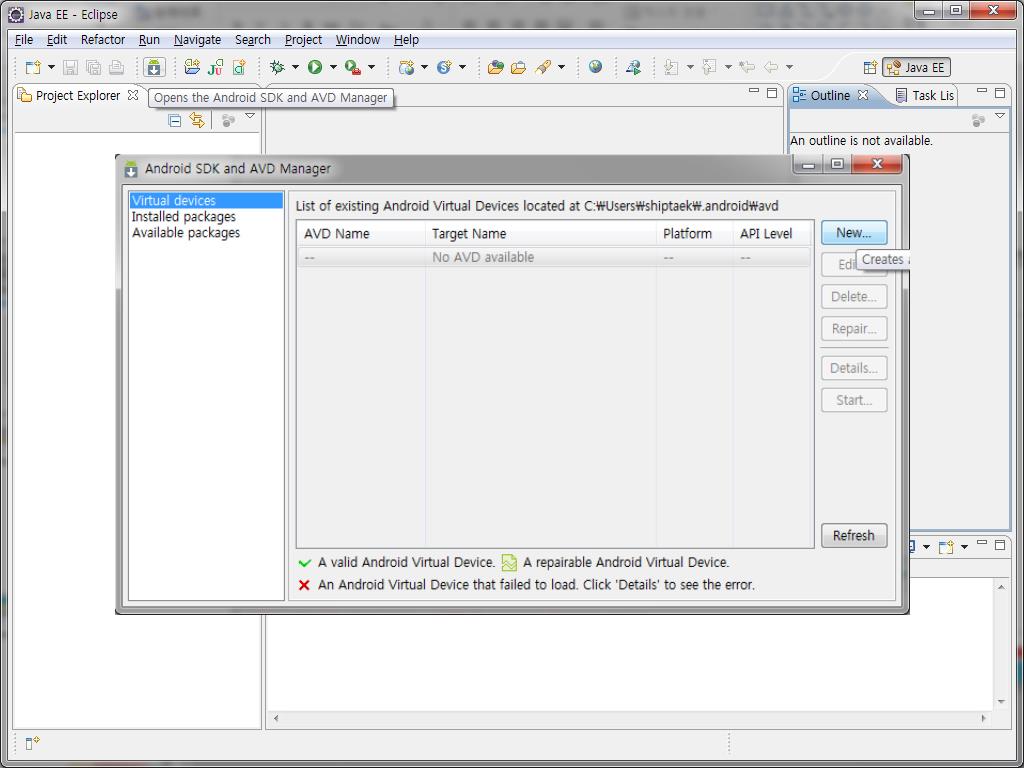Click New... to create an AVD
Image resolution: width=1024 pixels, height=768 pixels.
854,233
